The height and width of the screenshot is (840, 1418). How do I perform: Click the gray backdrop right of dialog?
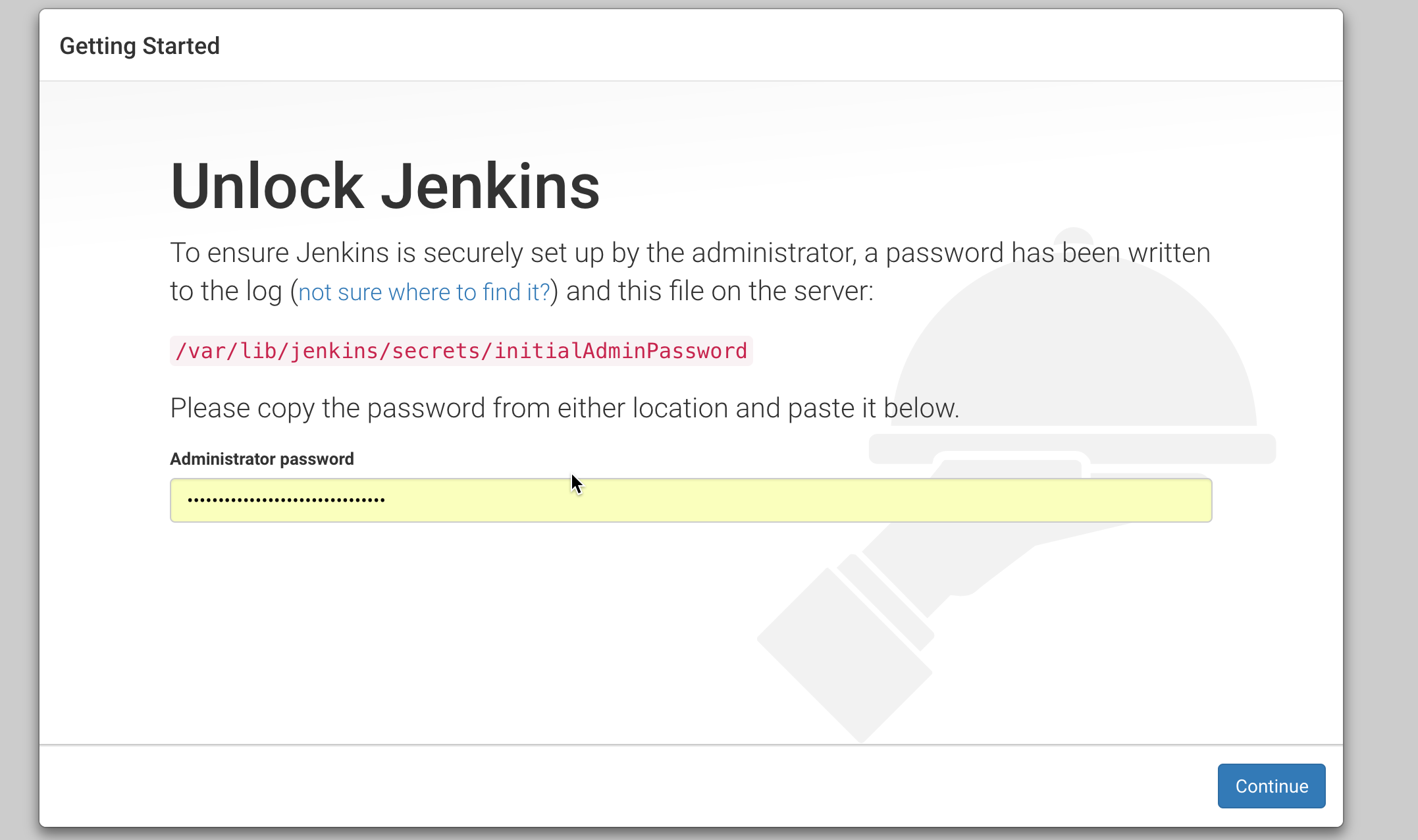(1382, 421)
